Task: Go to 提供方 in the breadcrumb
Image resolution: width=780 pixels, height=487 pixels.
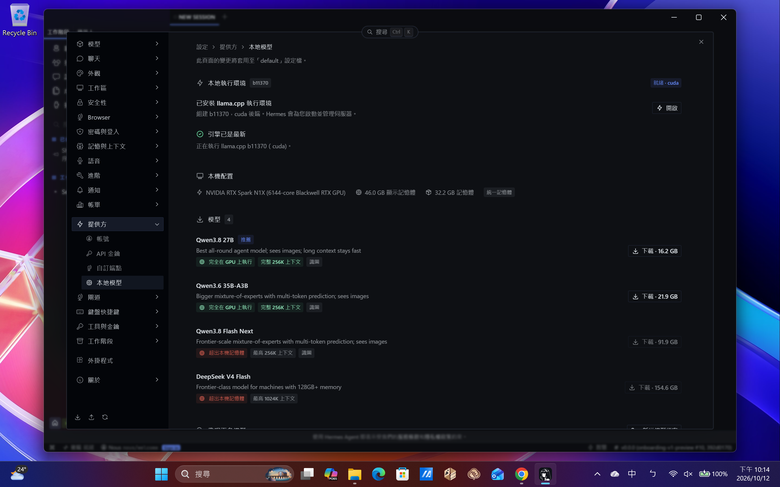Action: coord(228,47)
